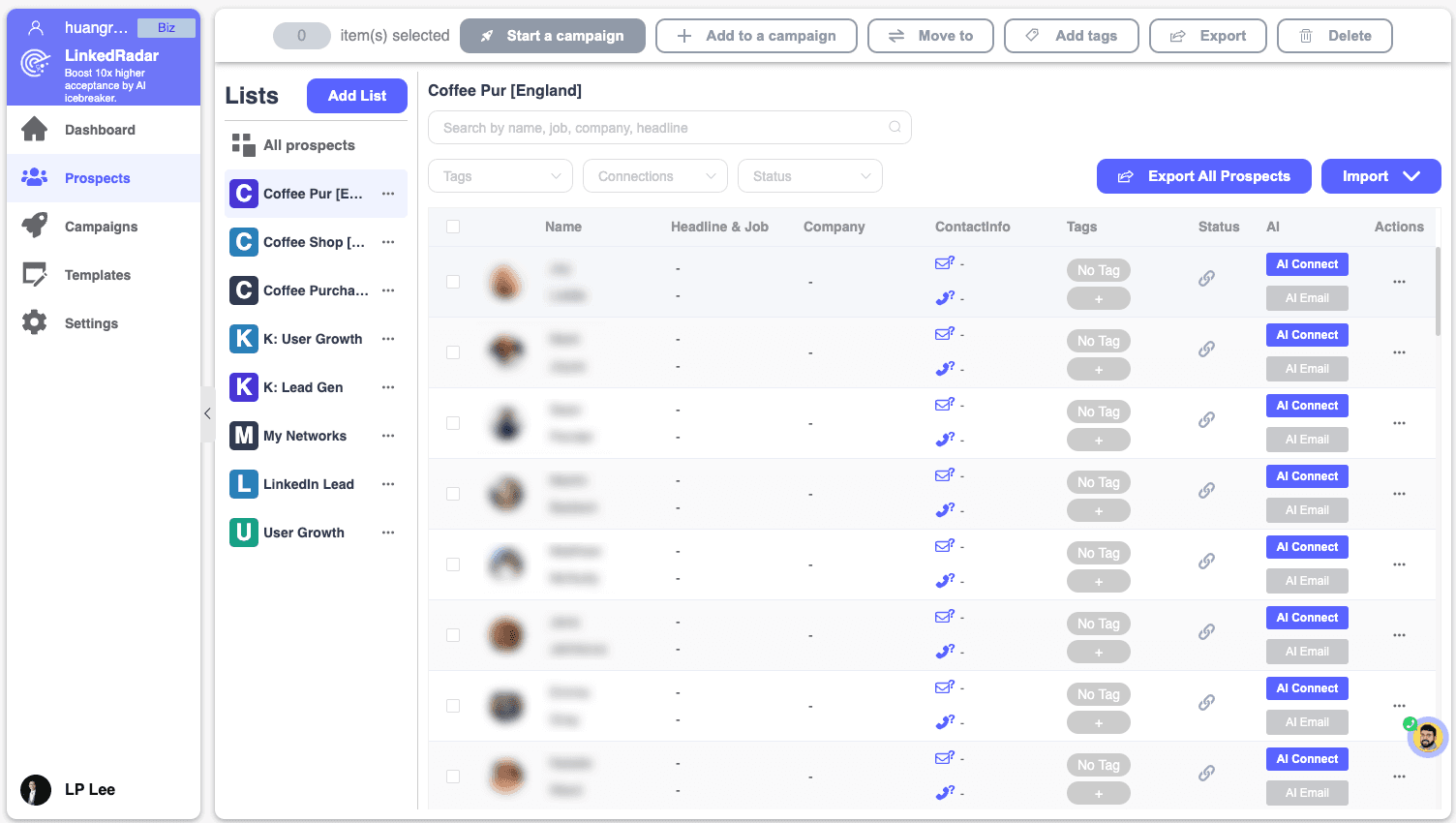Click the phone icon in first prospect row
The image size is (1456, 823).
[945, 297]
